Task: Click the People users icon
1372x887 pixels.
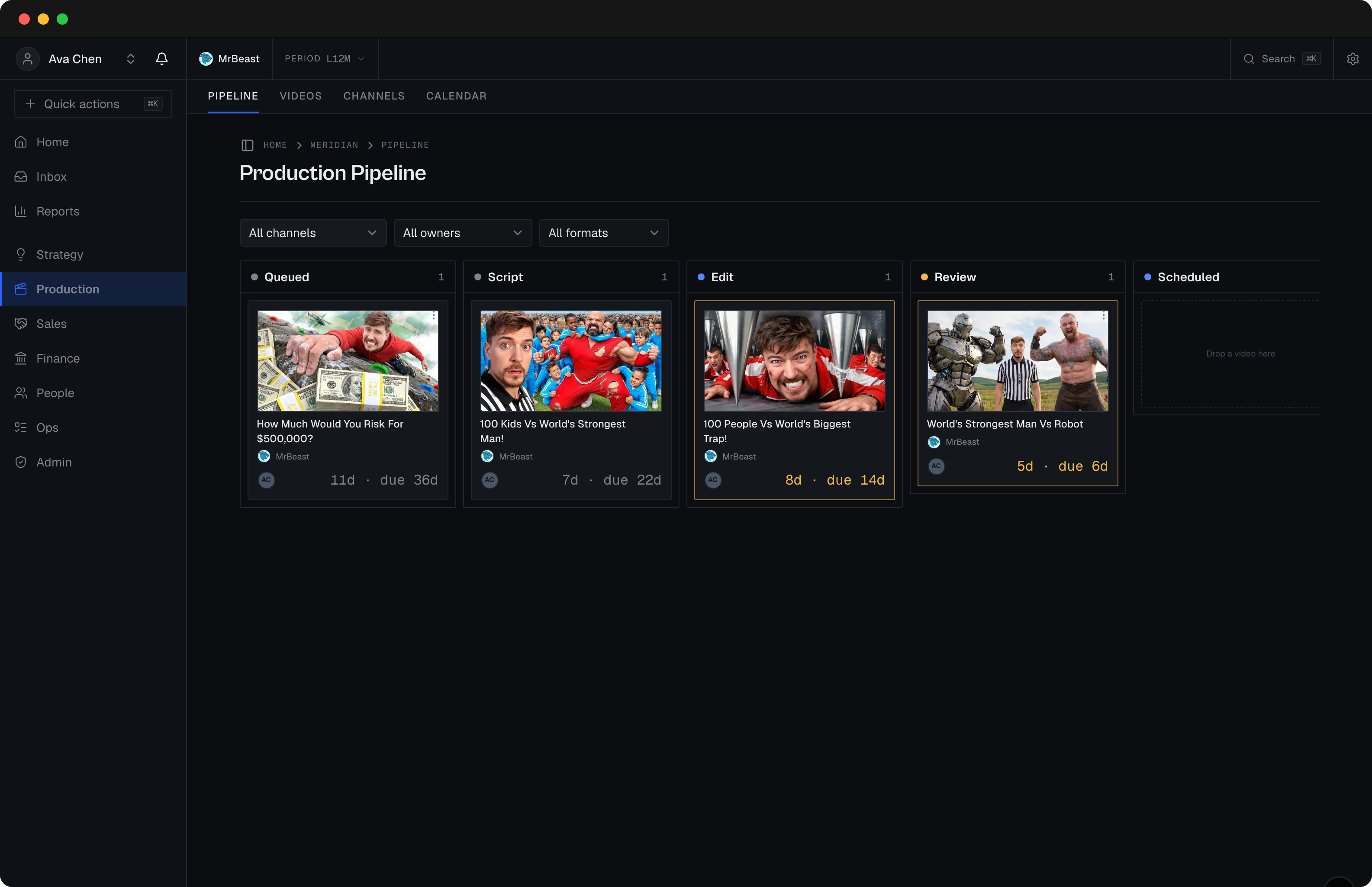Action: coord(21,392)
